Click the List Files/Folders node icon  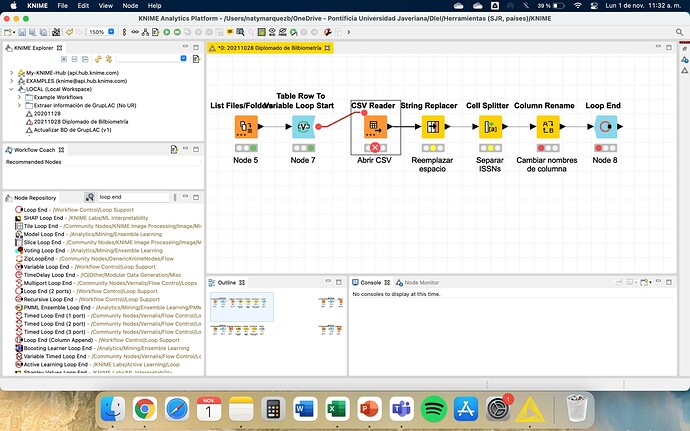[x=246, y=127]
